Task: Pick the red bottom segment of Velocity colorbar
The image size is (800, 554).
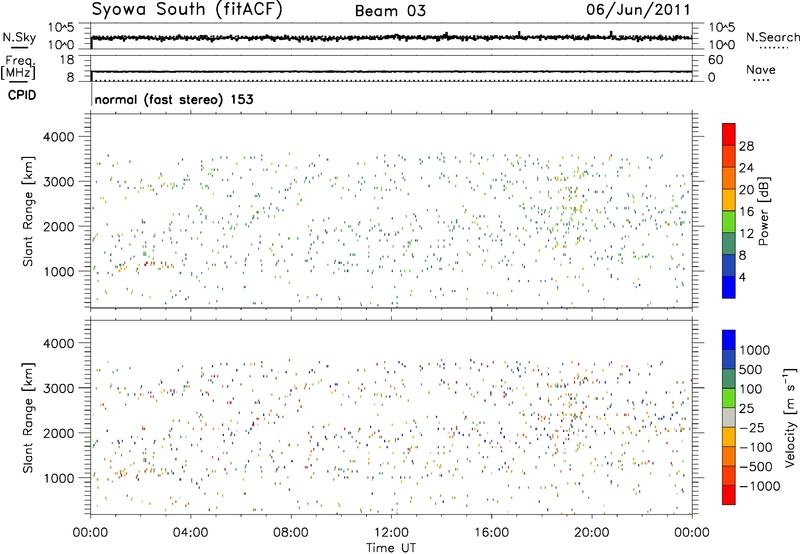Action: [729, 495]
